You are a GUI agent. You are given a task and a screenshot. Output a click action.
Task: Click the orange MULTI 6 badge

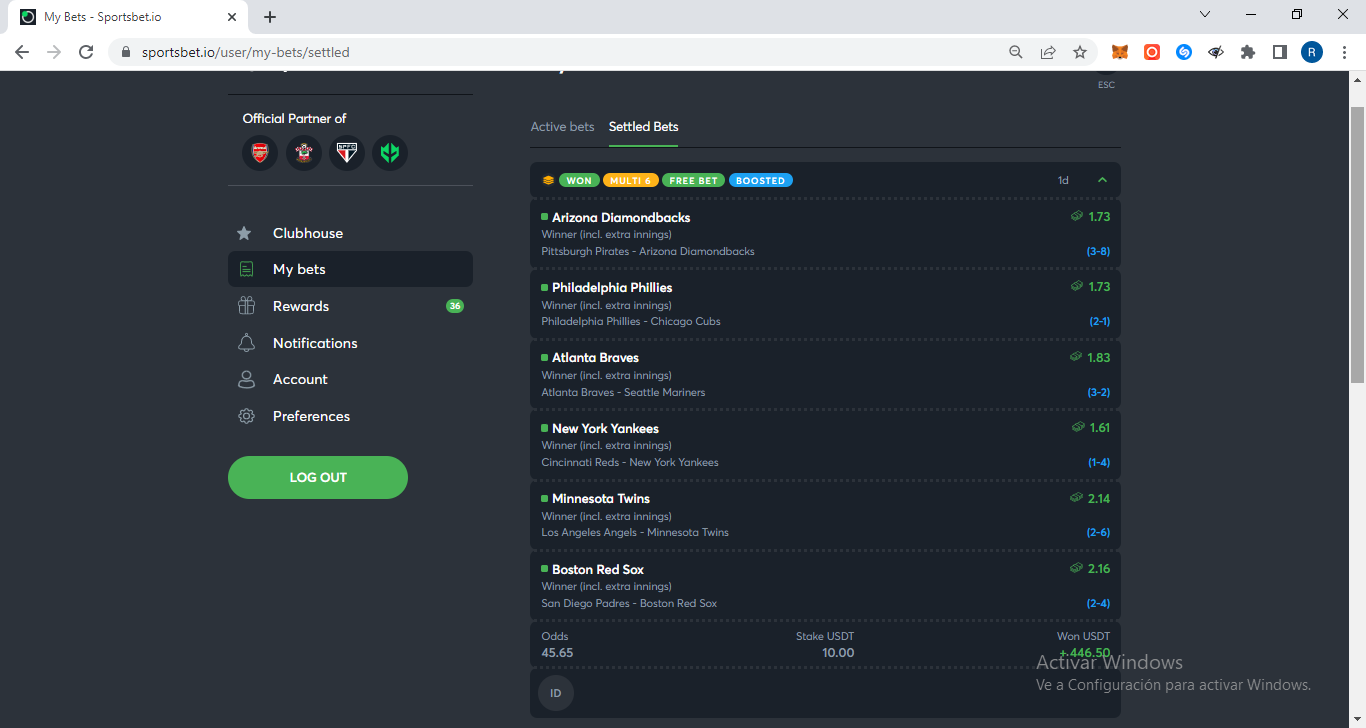pyautogui.click(x=631, y=181)
